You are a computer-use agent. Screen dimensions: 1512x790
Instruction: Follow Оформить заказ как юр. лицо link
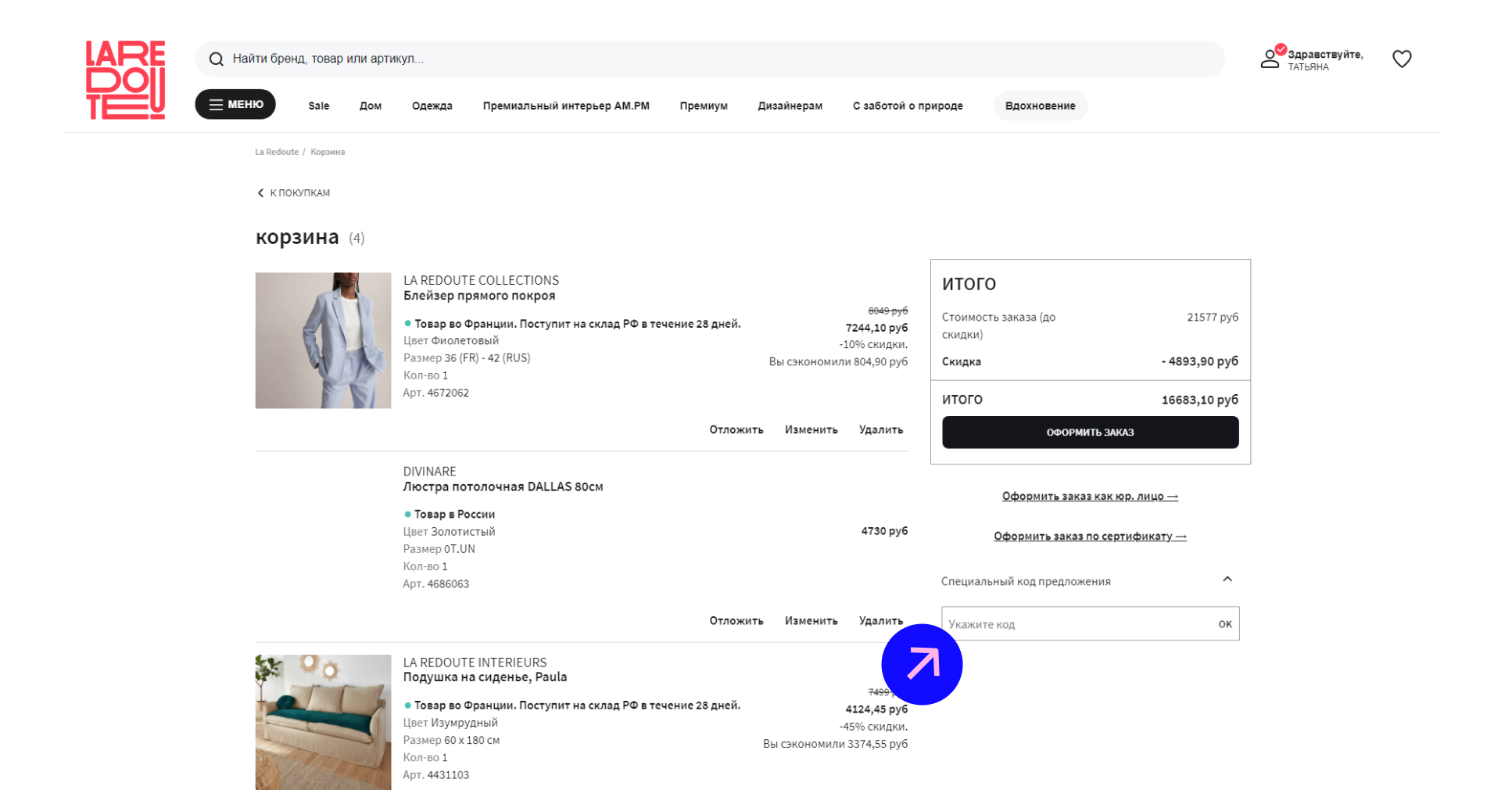(x=1090, y=496)
